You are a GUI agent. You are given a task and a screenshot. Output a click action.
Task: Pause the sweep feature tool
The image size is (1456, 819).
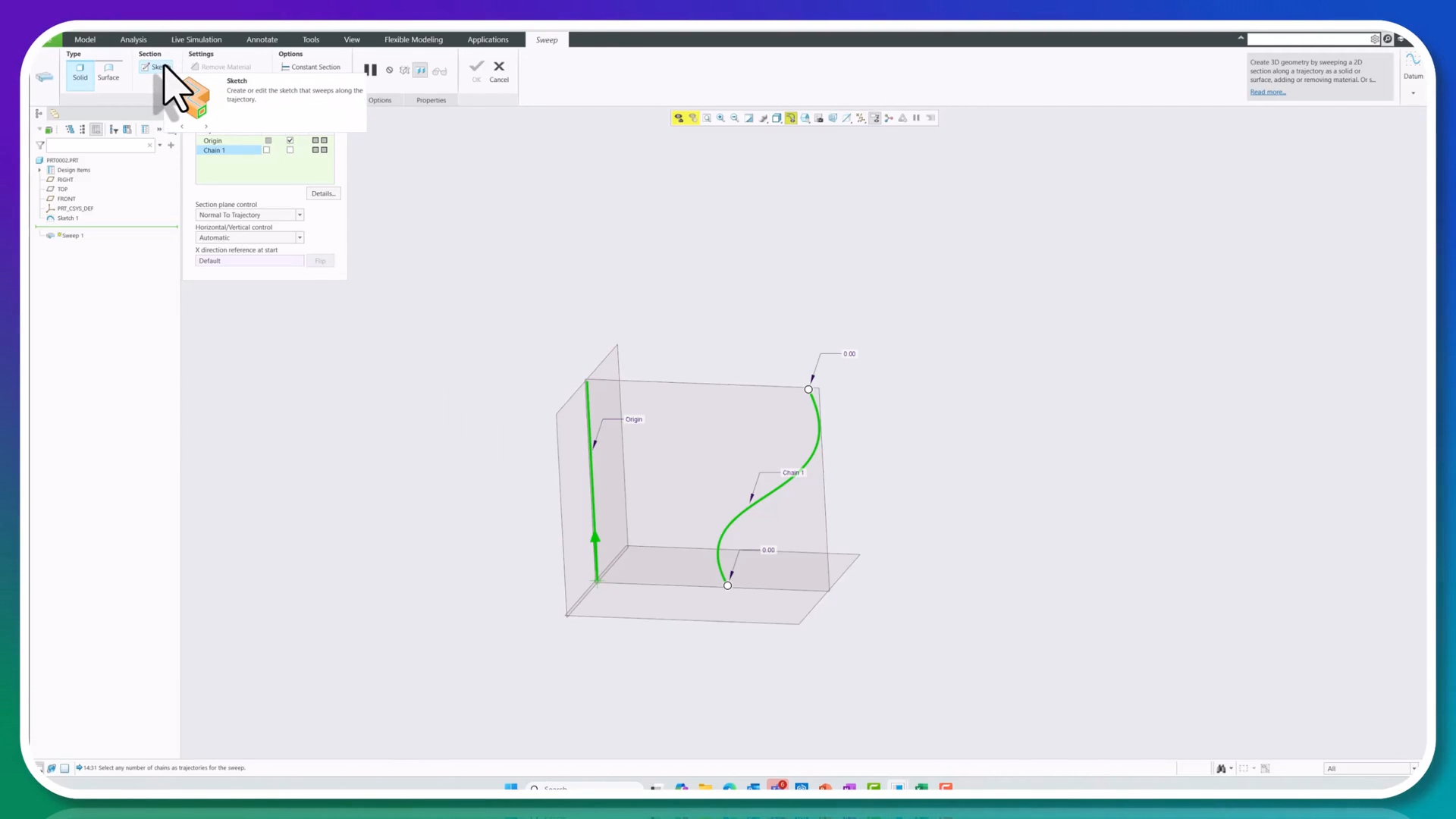point(370,70)
